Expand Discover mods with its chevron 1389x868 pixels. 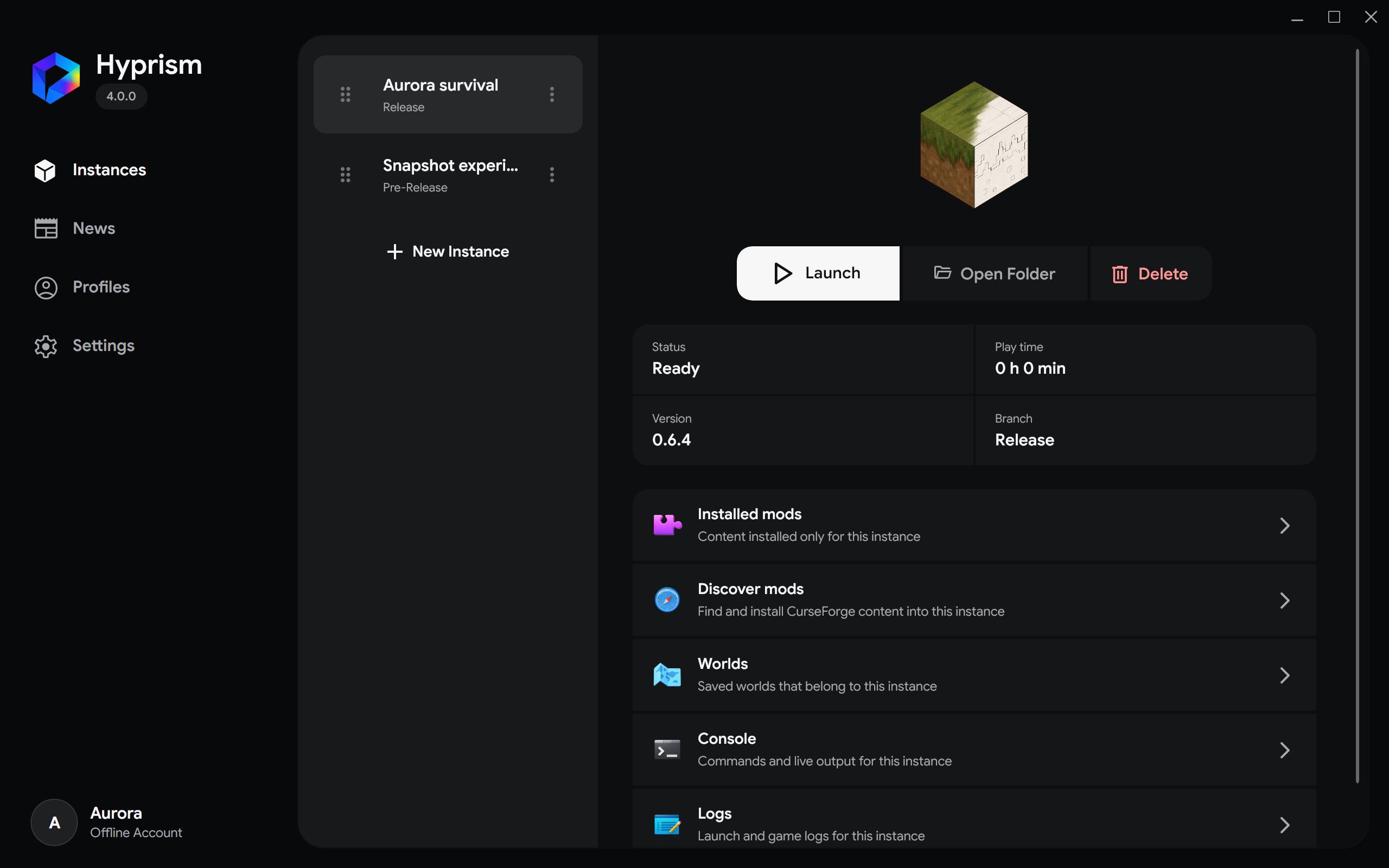1285,601
